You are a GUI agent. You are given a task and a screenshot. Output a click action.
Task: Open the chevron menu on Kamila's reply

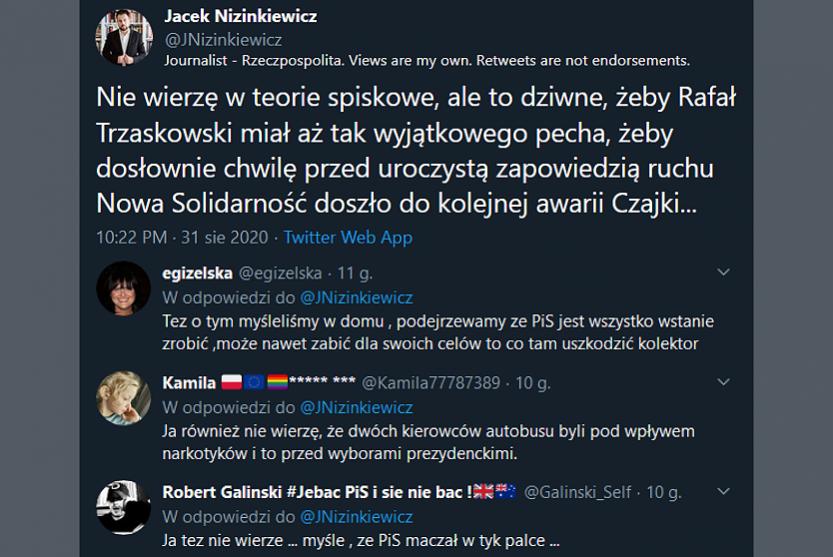pyautogui.click(x=724, y=383)
